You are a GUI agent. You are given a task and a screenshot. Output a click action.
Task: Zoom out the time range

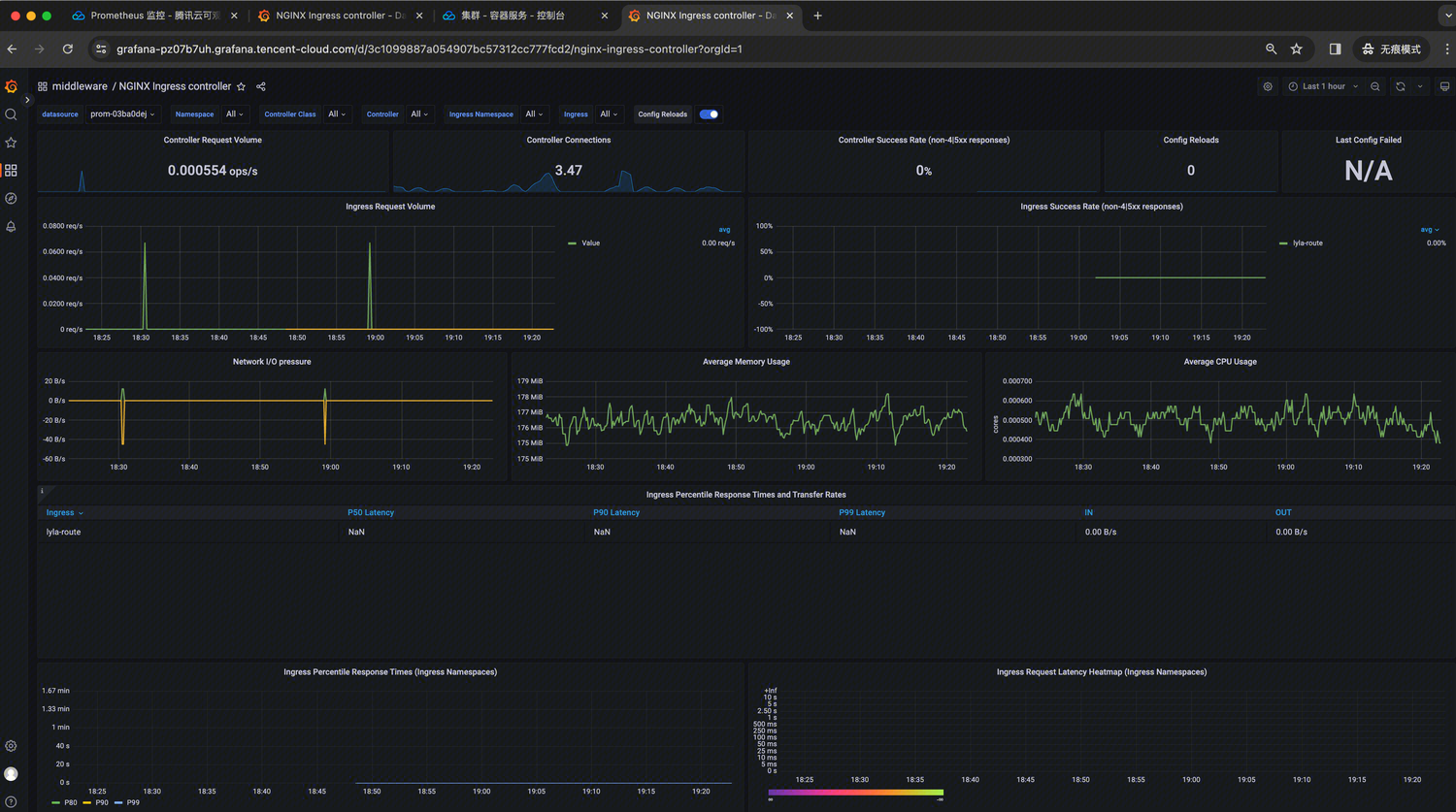click(1375, 86)
